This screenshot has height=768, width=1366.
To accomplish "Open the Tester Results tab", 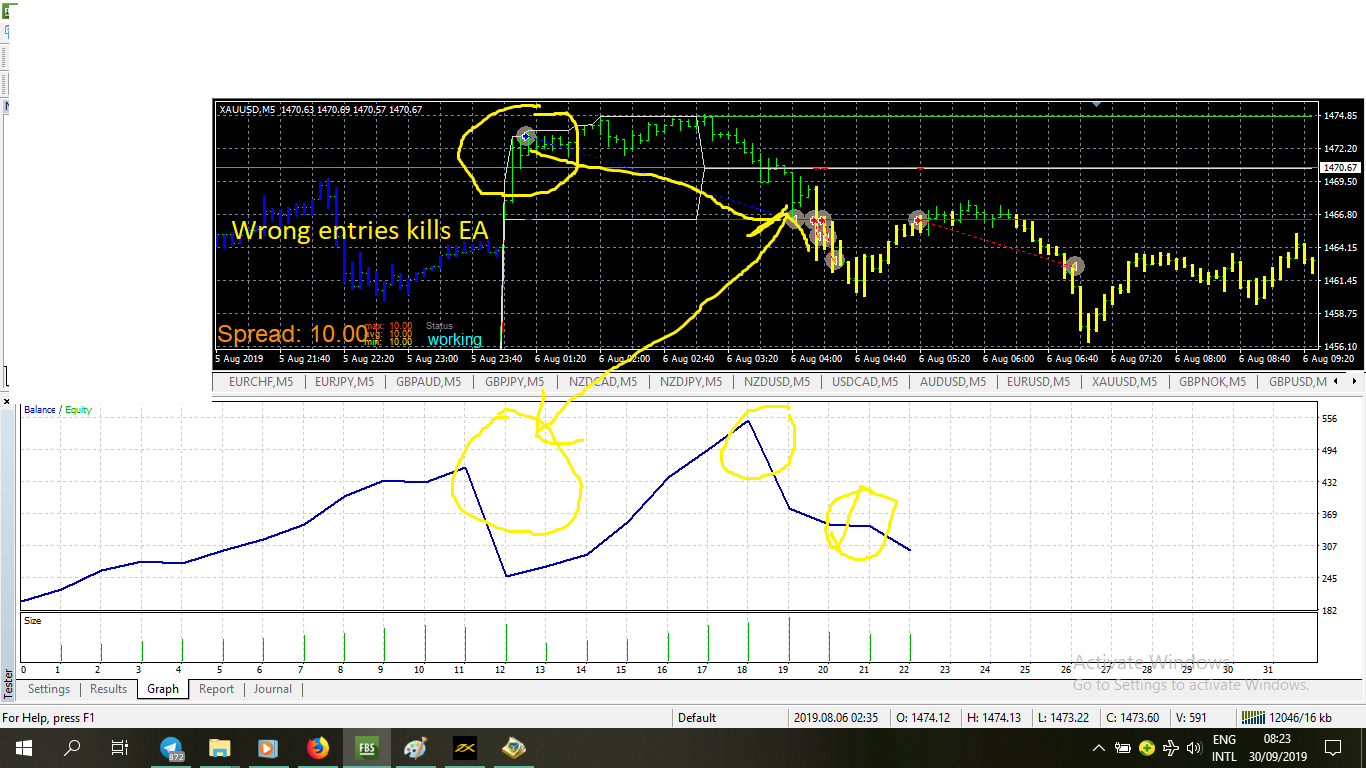I will click(x=108, y=689).
